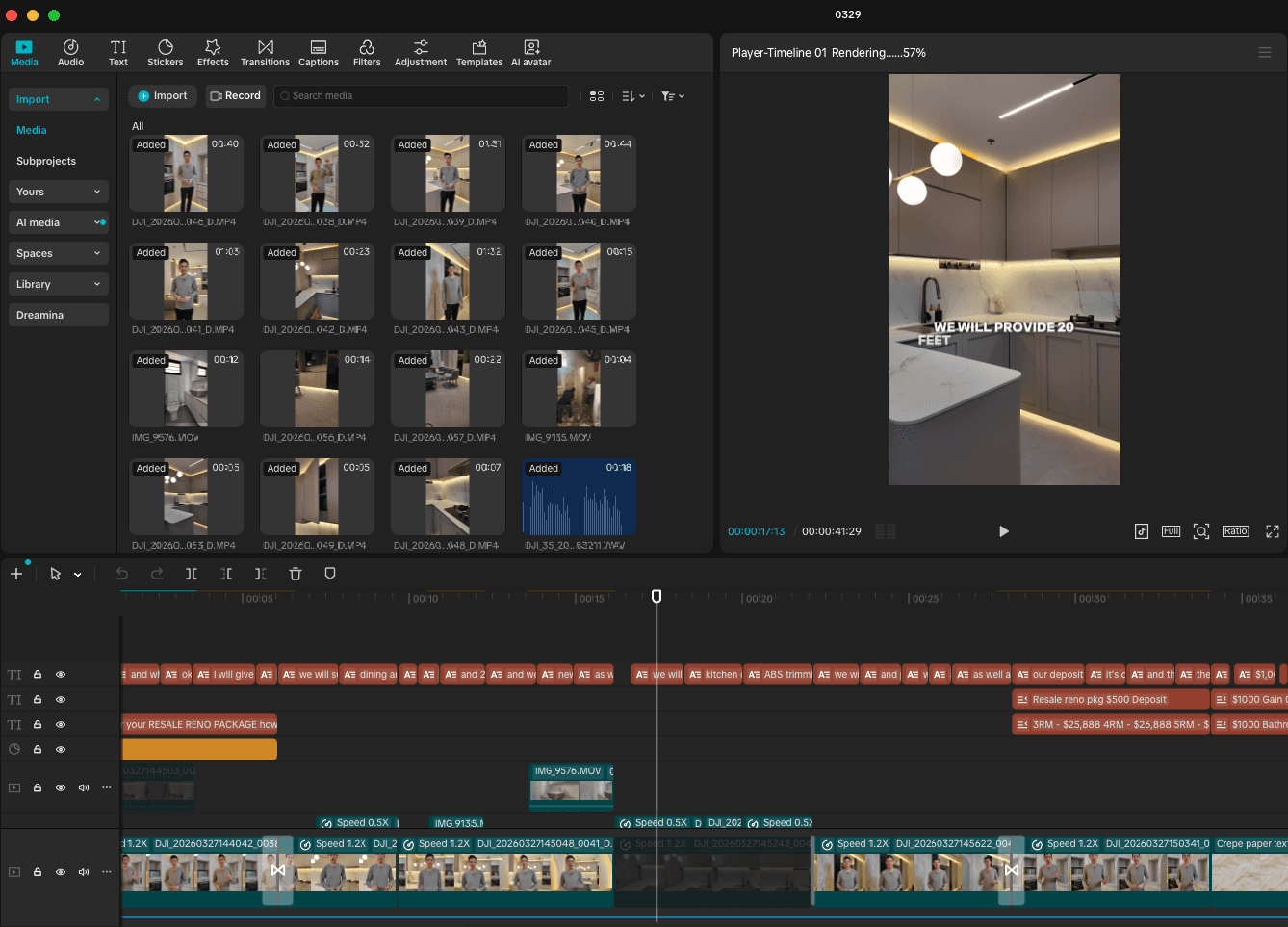
Task: Open the Transitions panel
Action: tap(265, 53)
